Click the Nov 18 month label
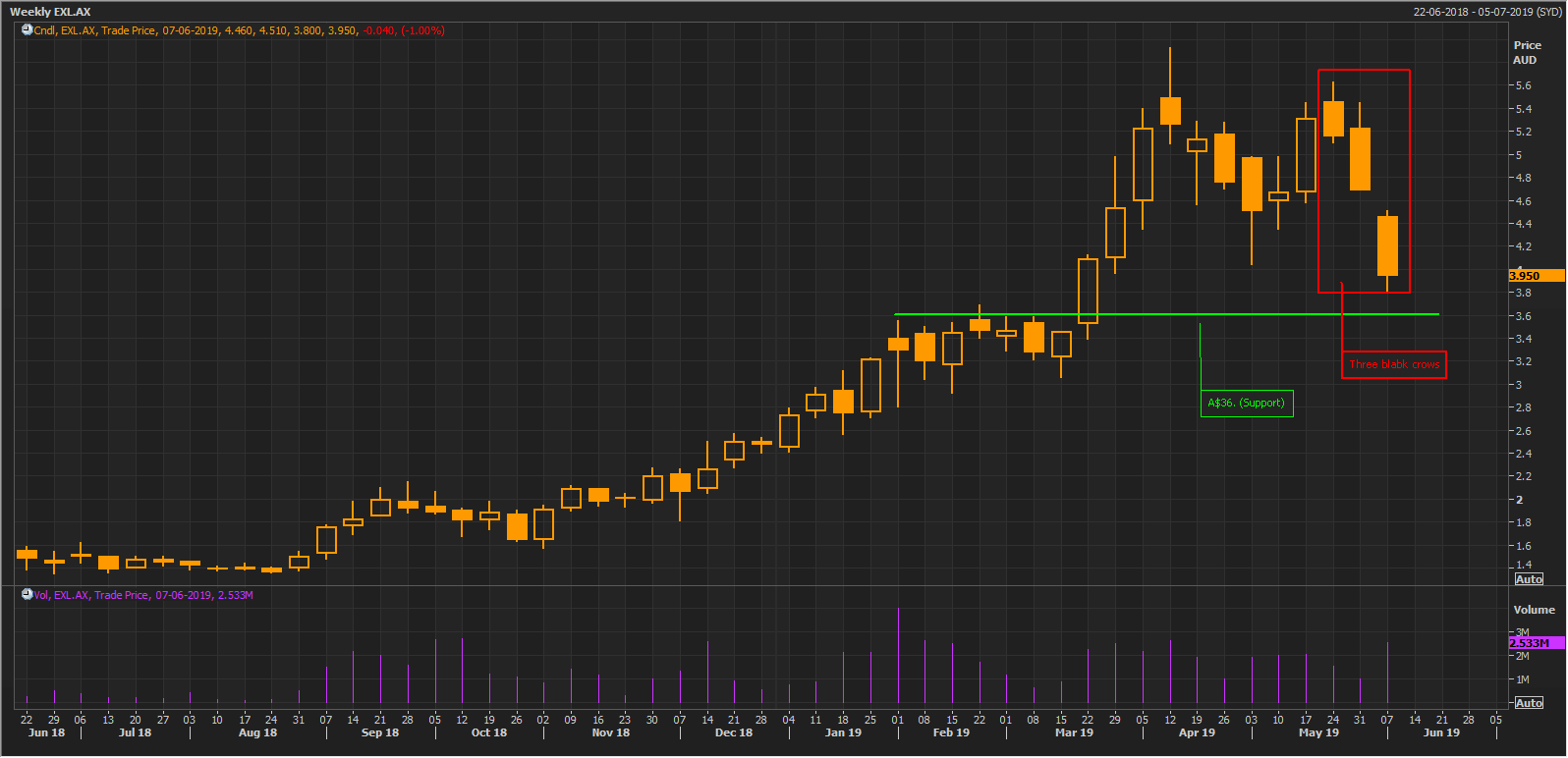The image size is (1568, 758). (x=611, y=732)
